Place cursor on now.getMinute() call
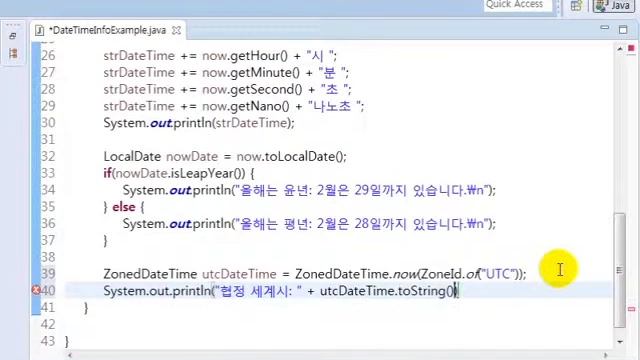The image size is (640, 360). coord(251,73)
